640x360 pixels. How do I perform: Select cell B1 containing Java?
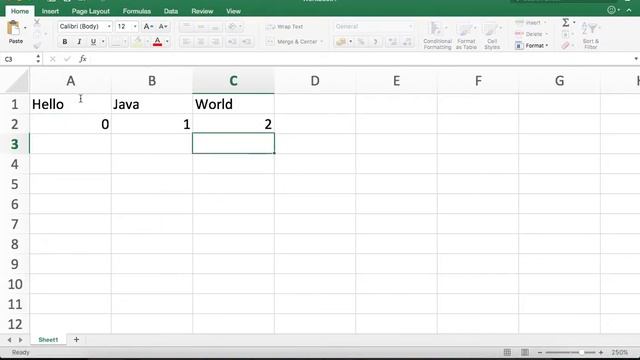pyautogui.click(x=151, y=104)
